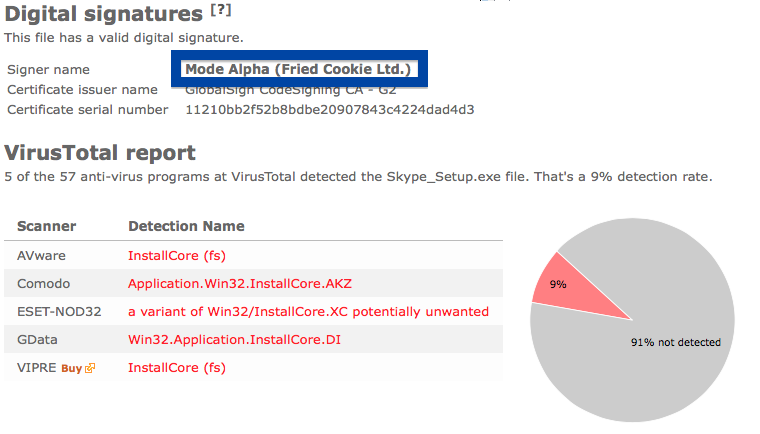
Task: Click the Win32/InstallCore.XC potentially unwanted detection
Action: [308, 312]
